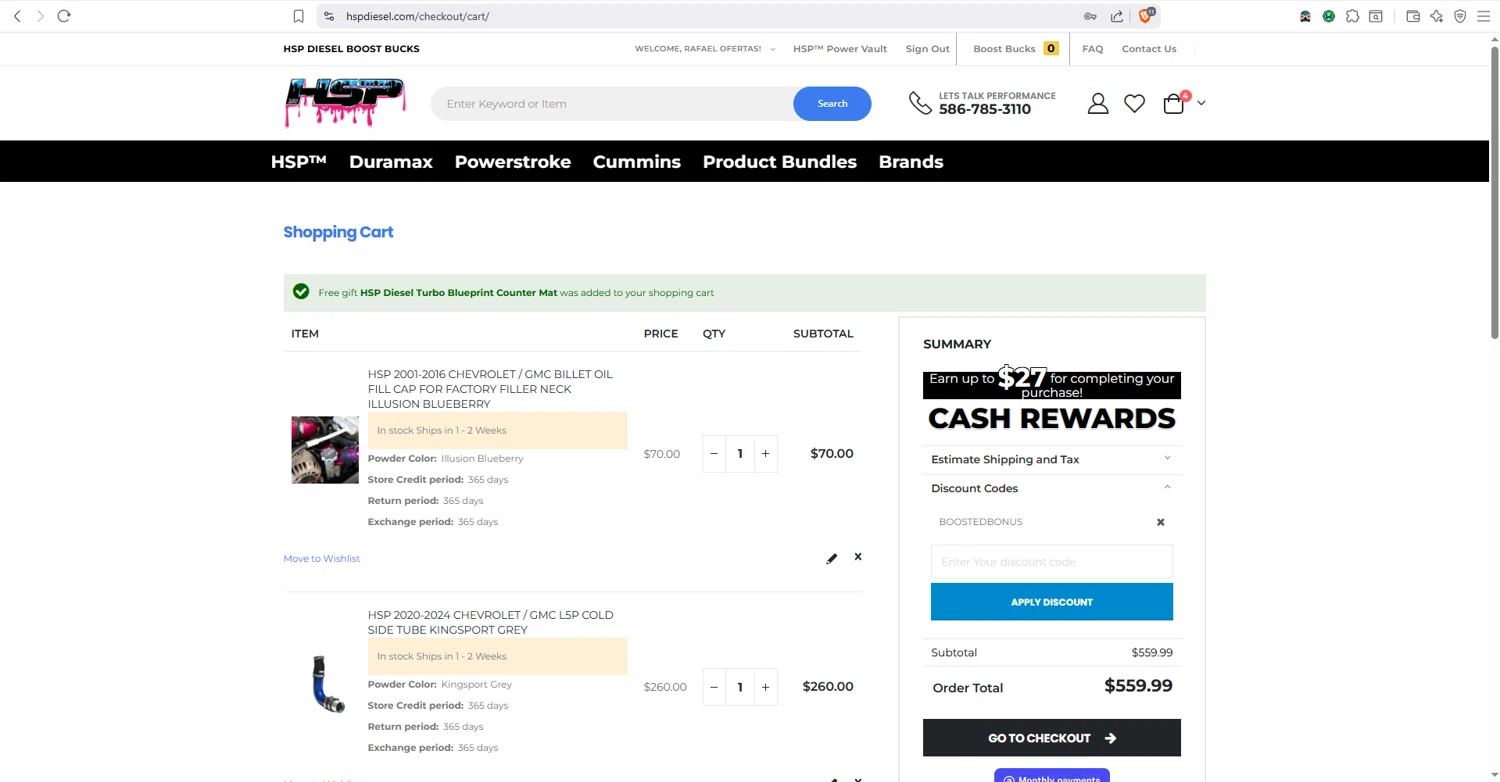Click the oil fill cap product thumbnail

click(325, 450)
